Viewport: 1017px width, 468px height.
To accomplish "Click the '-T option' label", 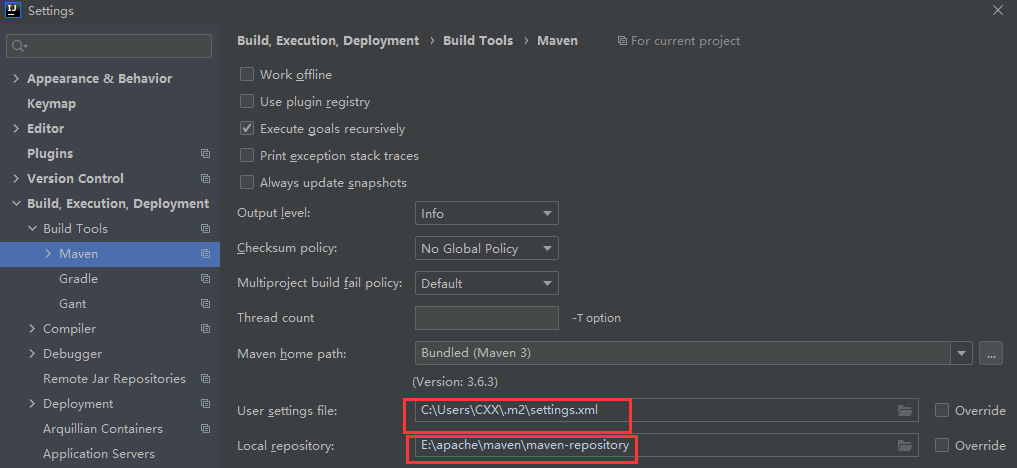I will pyautogui.click(x=596, y=318).
